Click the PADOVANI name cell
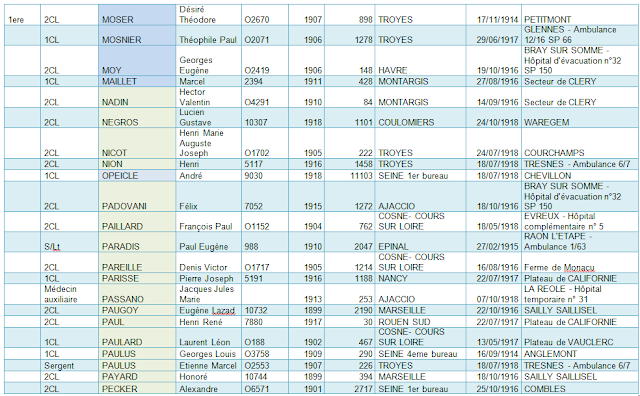640x396 pixels. 137,196
